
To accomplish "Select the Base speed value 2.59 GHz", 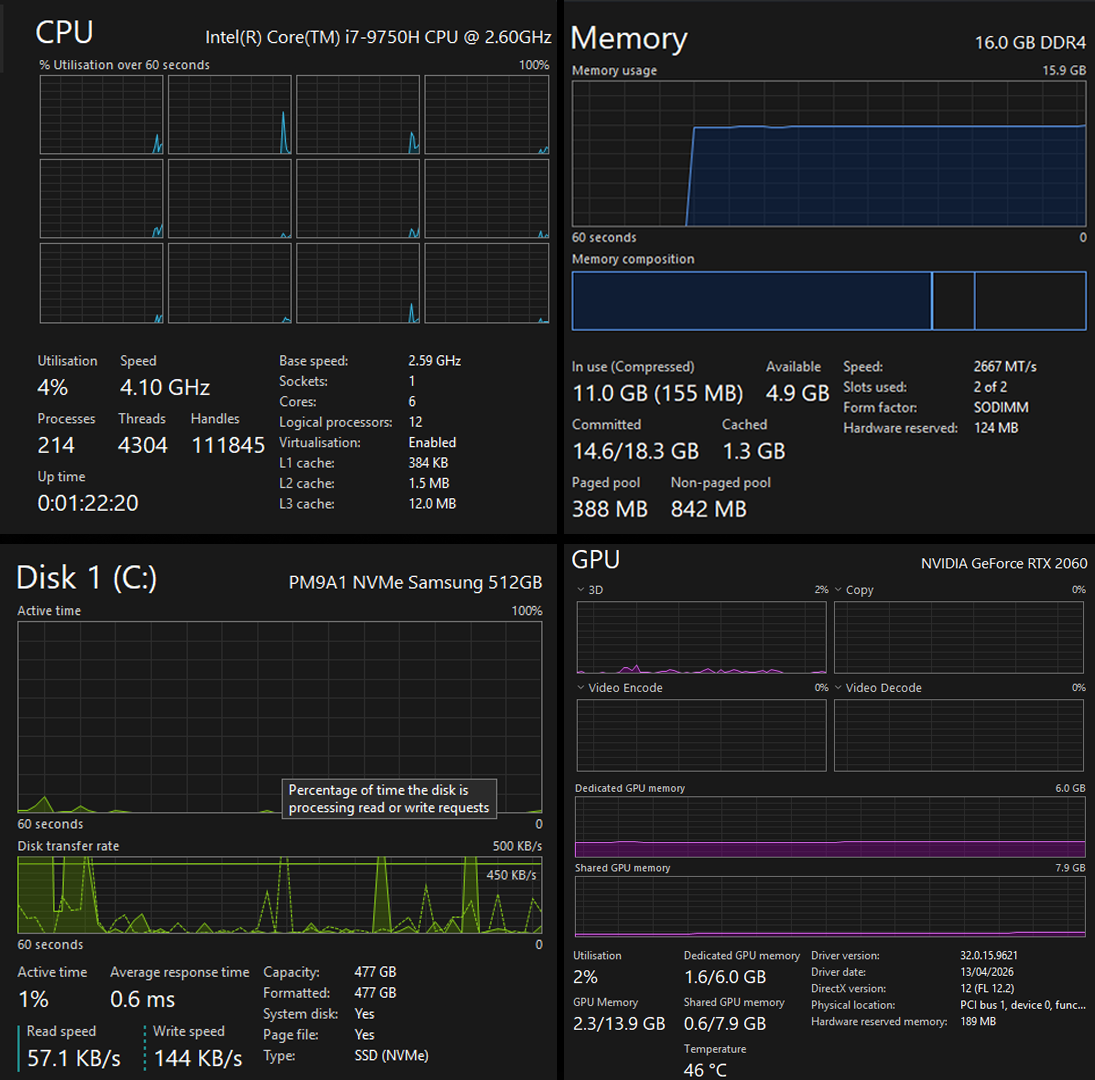I will (x=434, y=361).
